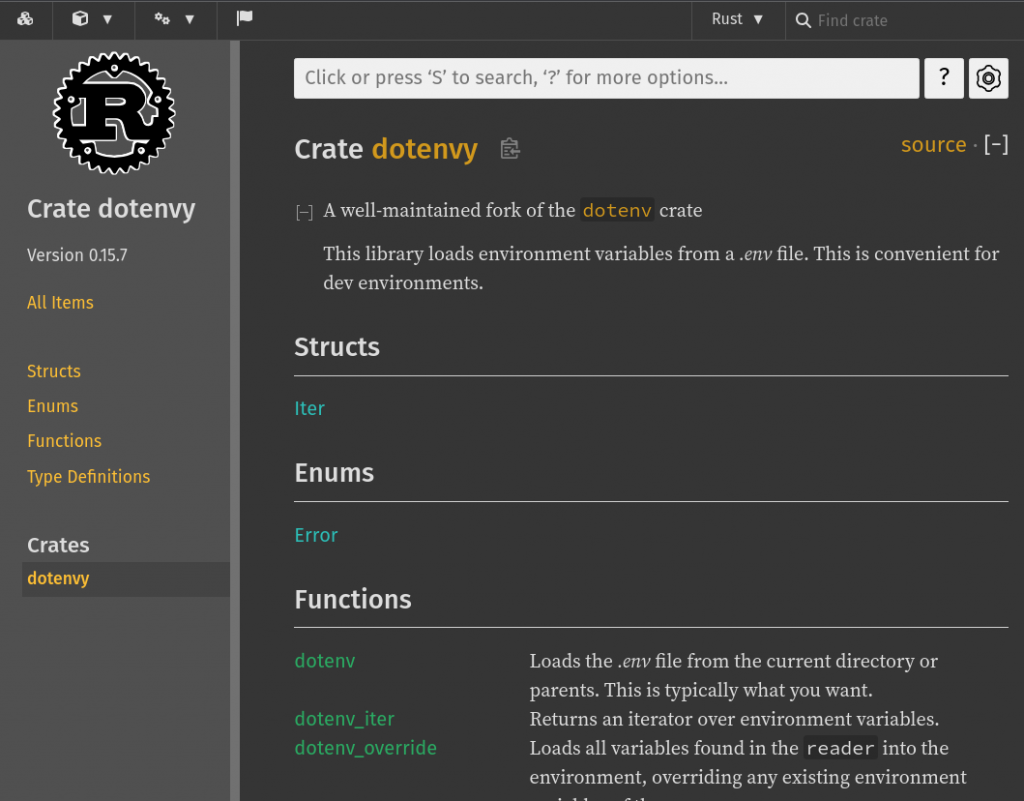Jump to Type Definitions in sidebar
Screen dimensions: 1024x801
pos(88,477)
